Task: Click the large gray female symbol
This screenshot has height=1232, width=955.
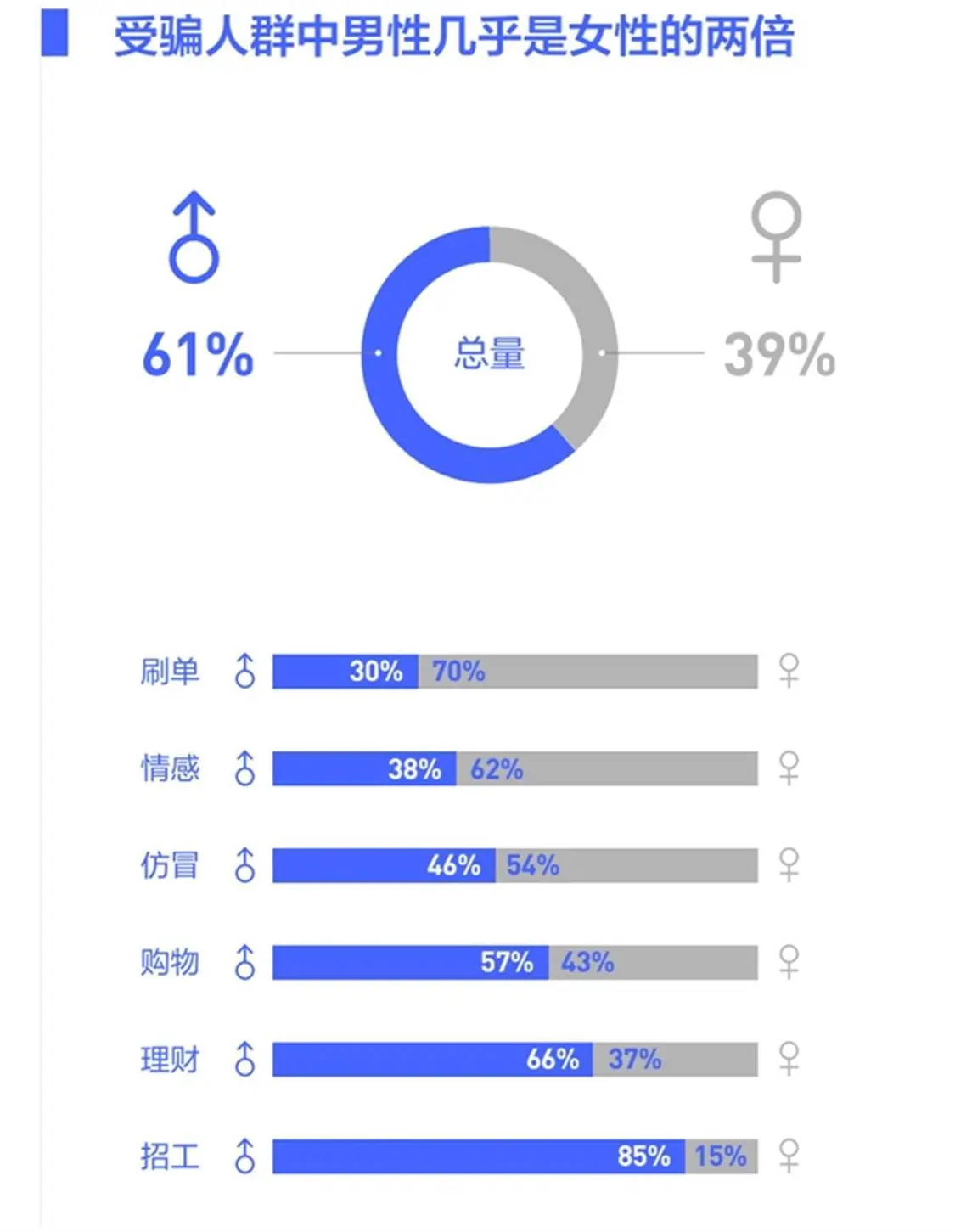Action: (776, 237)
